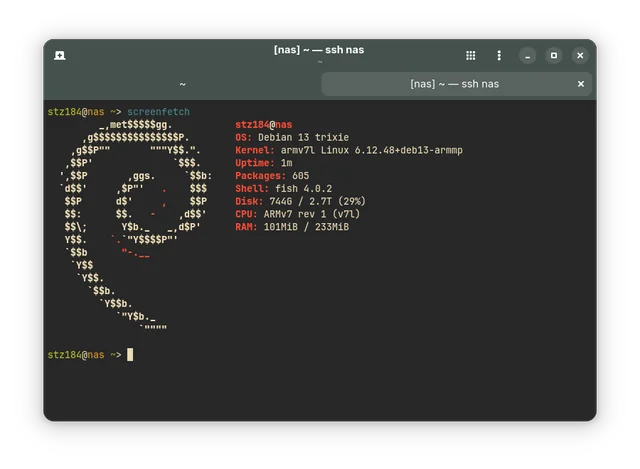The width and height of the screenshot is (640, 469).
Task: Select the "[nas] ~ — ssh nas" tab
Action: (x=454, y=84)
